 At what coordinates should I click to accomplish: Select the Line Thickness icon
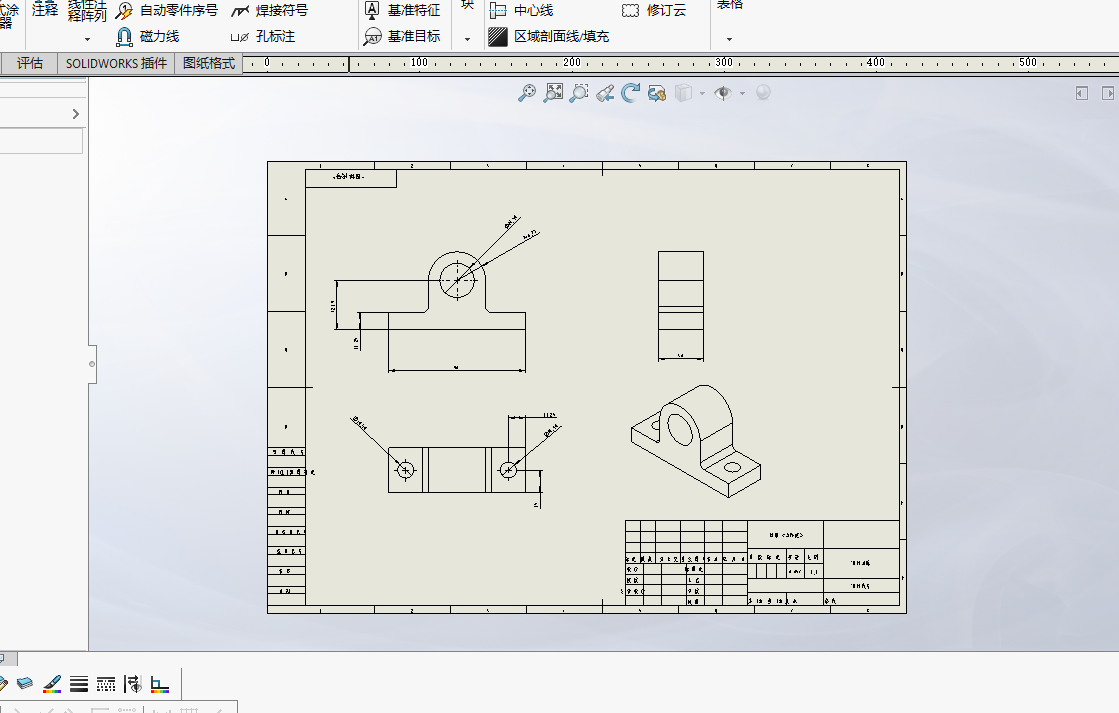click(79, 684)
